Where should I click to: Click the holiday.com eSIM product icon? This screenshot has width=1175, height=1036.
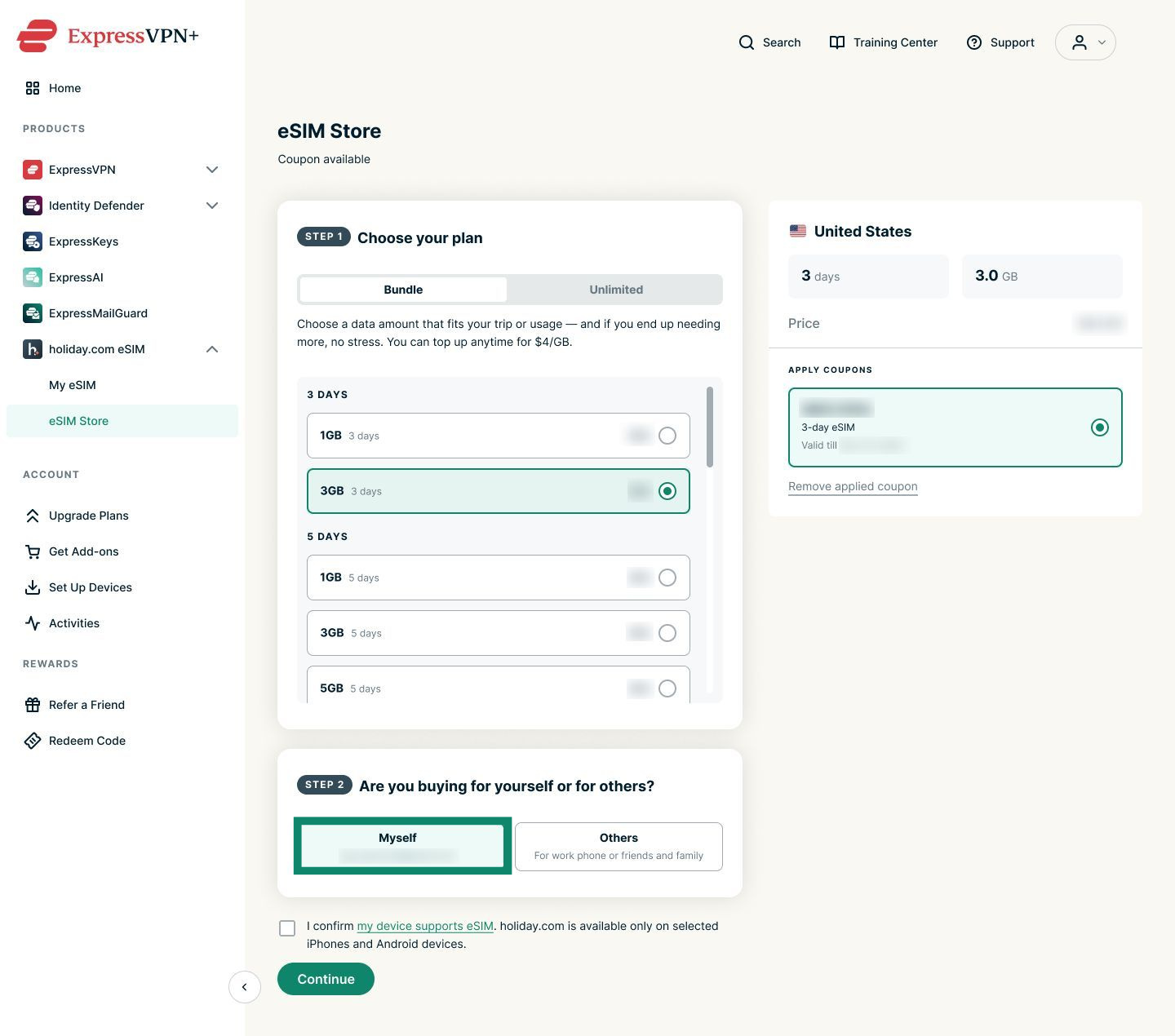[33, 349]
